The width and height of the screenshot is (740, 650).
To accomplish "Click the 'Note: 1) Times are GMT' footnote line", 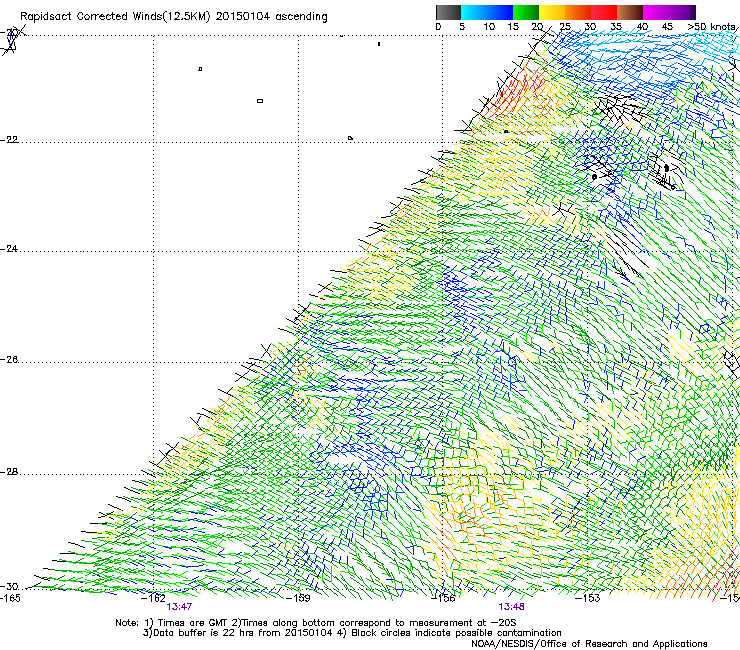I will coord(315,623).
